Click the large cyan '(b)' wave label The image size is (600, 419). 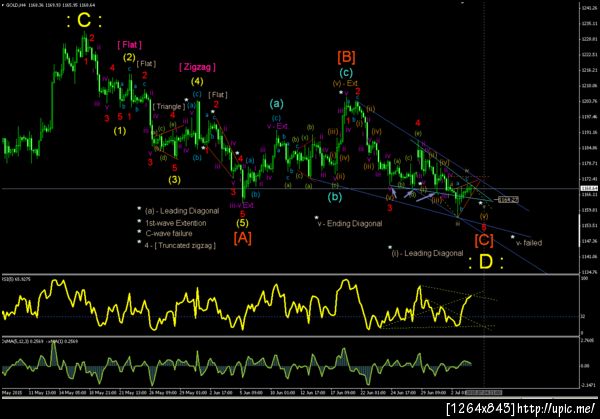(x=334, y=197)
